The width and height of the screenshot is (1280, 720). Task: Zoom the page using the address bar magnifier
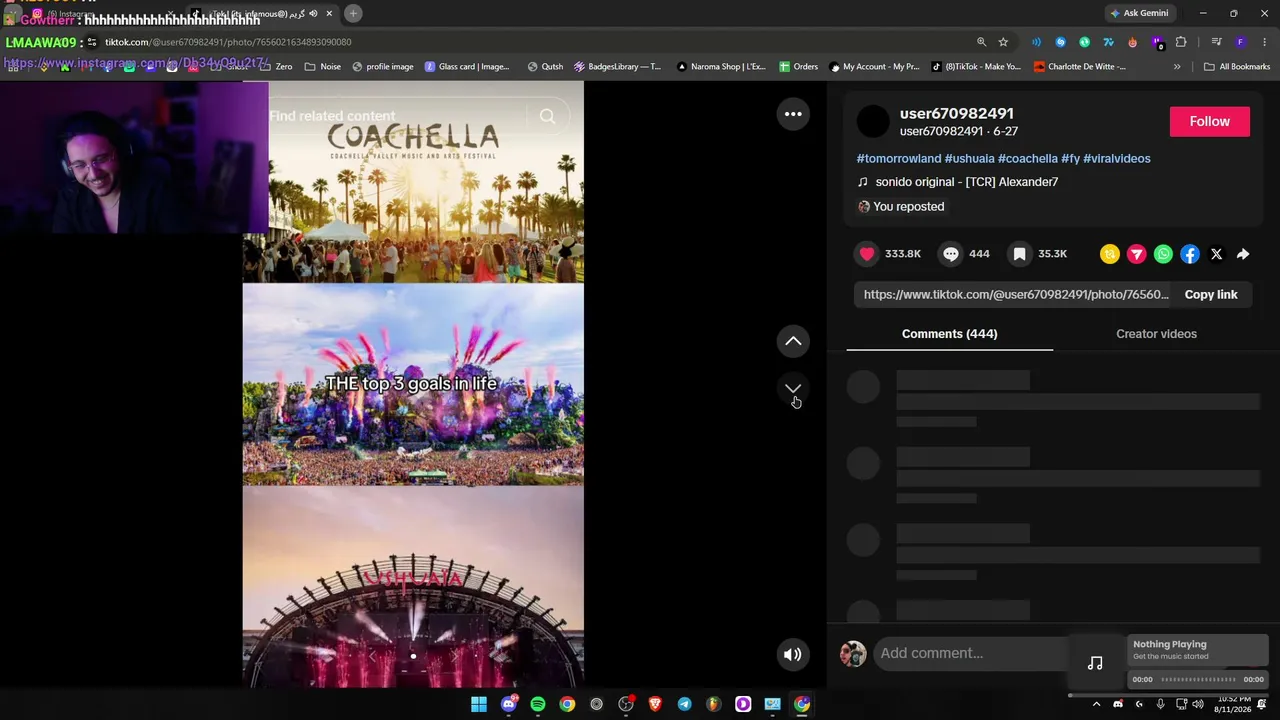click(x=981, y=42)
